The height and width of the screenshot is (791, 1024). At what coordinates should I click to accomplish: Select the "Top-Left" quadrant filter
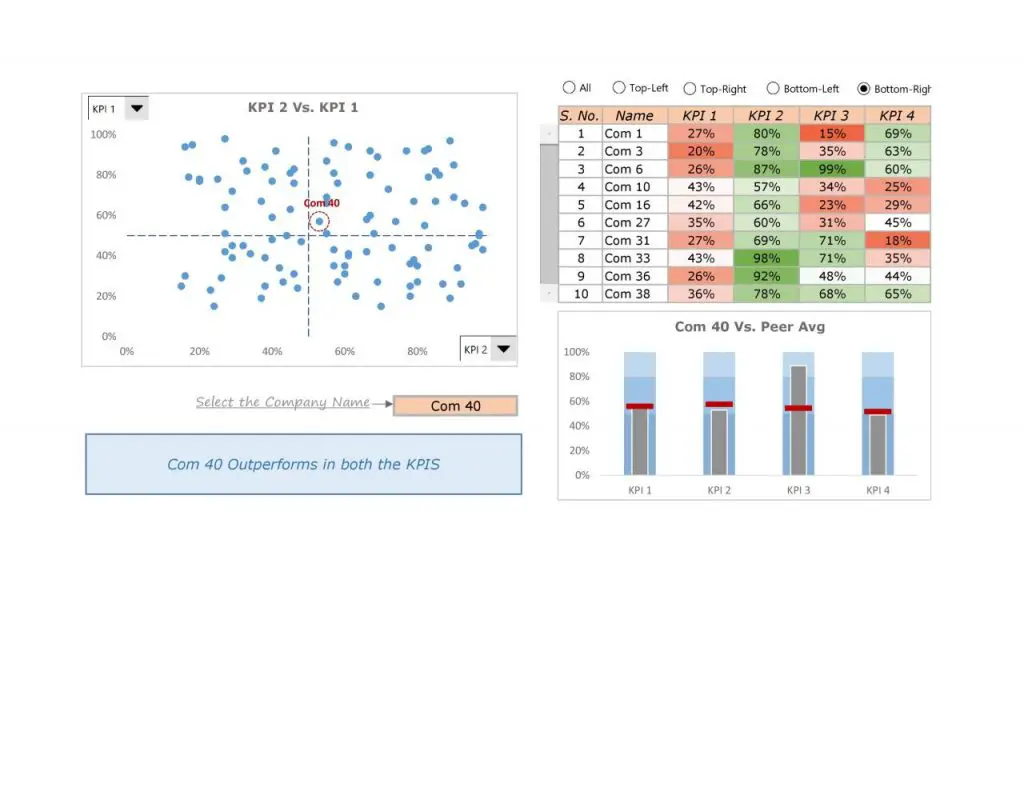click(618, 87)
